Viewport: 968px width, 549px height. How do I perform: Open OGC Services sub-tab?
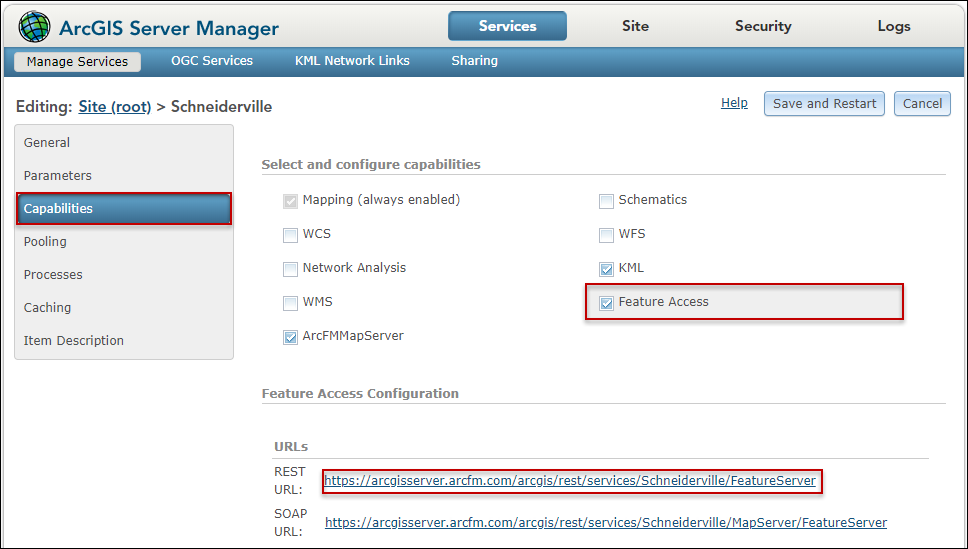pyautogui.click(x=212, y=61)
